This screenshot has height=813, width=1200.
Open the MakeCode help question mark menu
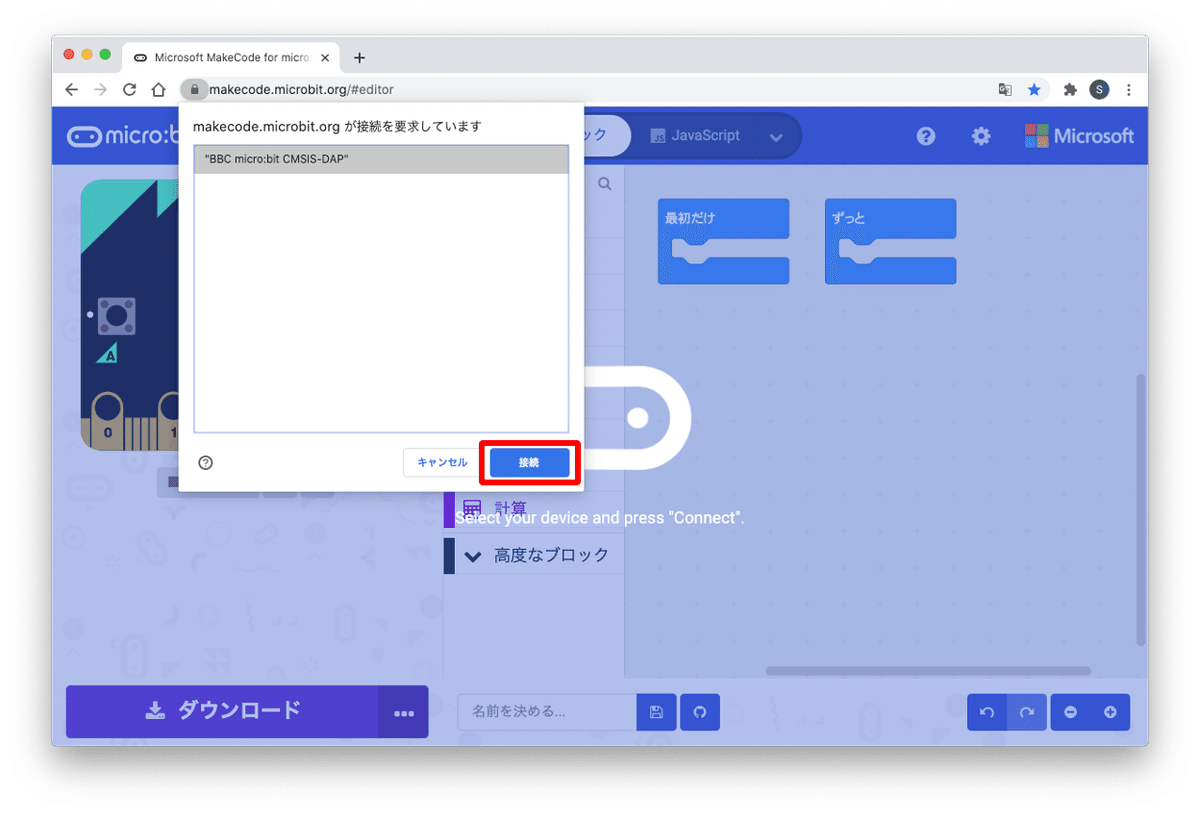point(926,136)
